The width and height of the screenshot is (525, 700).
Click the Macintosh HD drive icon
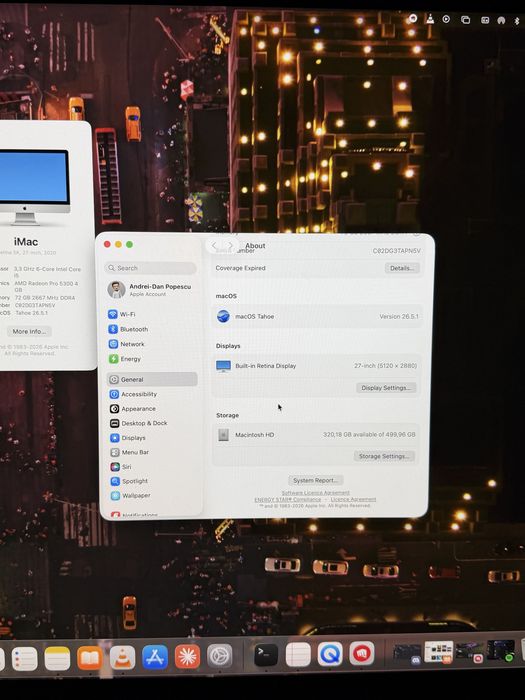(223, 435)
